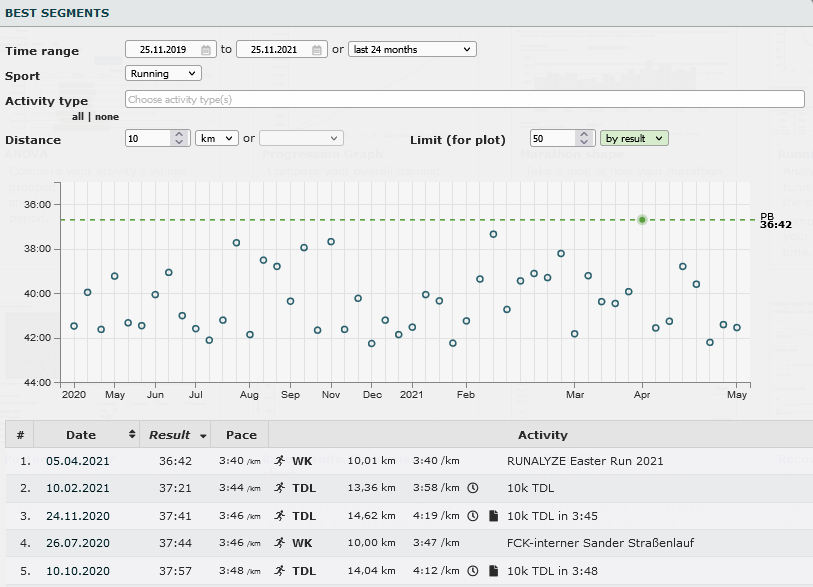The height and width of the screenshot is (587, 813).
Task: Open RUNALYZE Easter Run 2021 activity
Action: pyautogui.click(x=585, y=461)
